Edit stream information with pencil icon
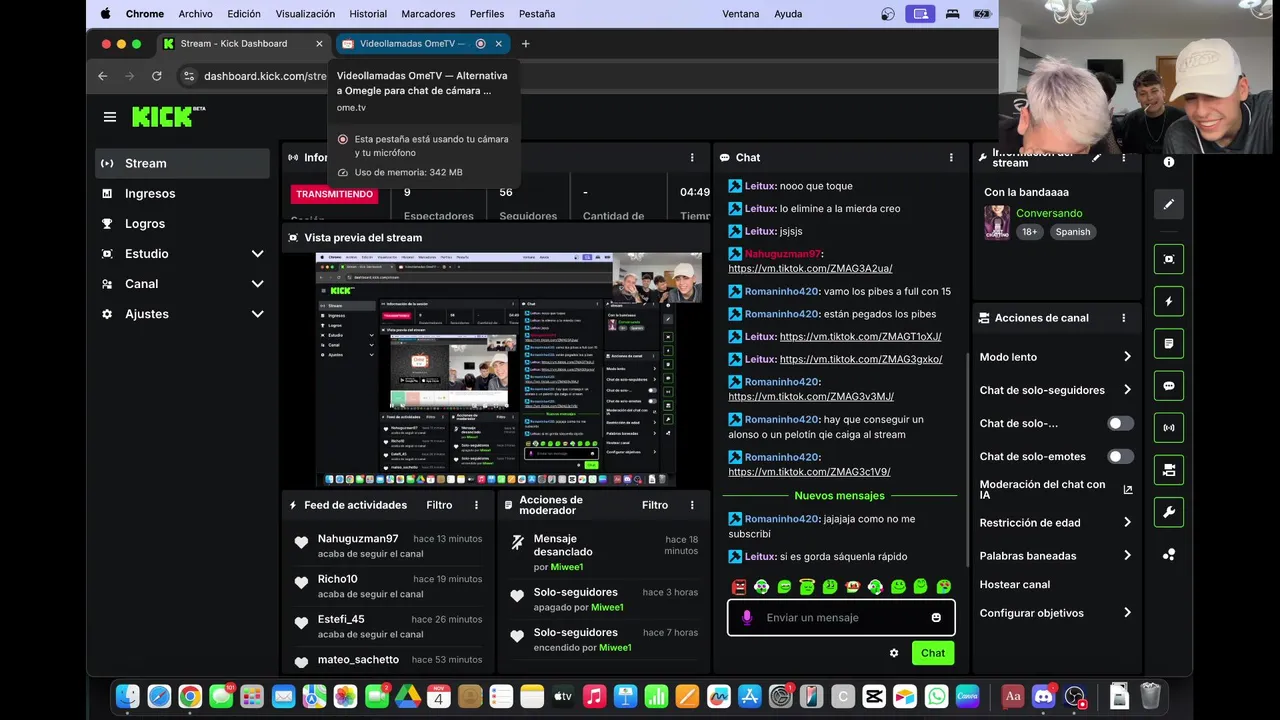Image resolution: width=1280 pixels, height=720 pixels. point(1096,158)
